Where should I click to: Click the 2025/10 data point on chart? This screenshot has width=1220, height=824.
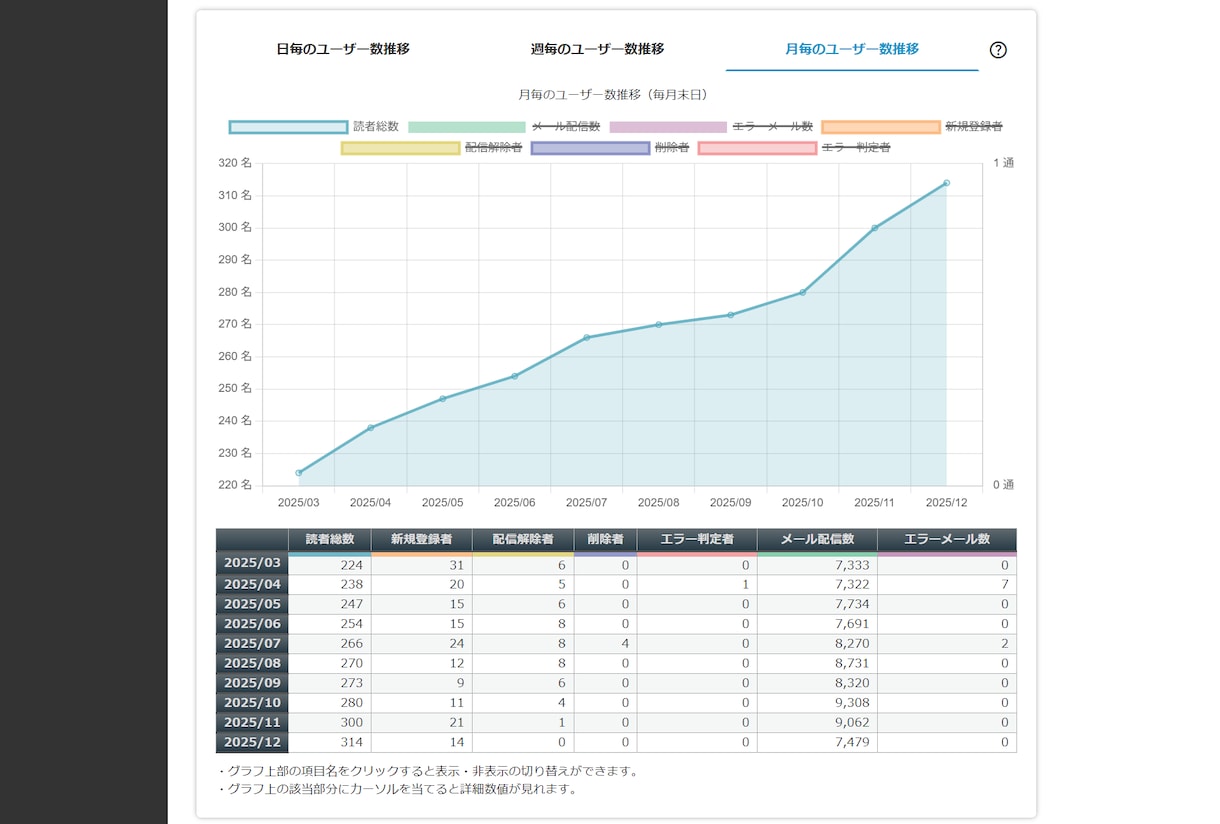[x=803, y=292]
